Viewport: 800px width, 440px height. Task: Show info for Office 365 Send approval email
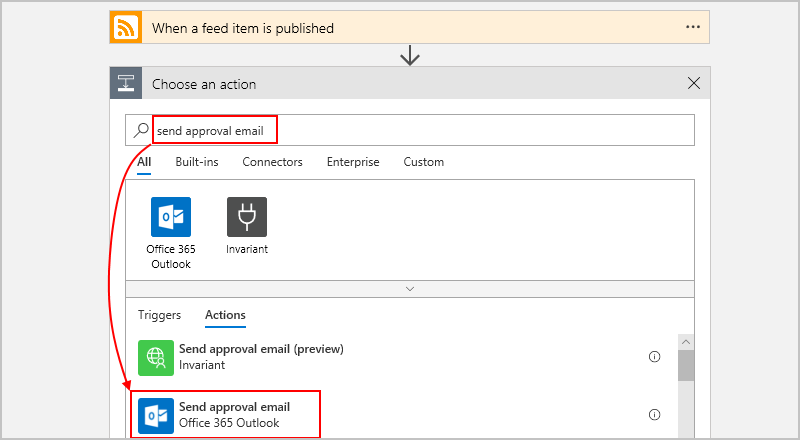tap(655, 415)
